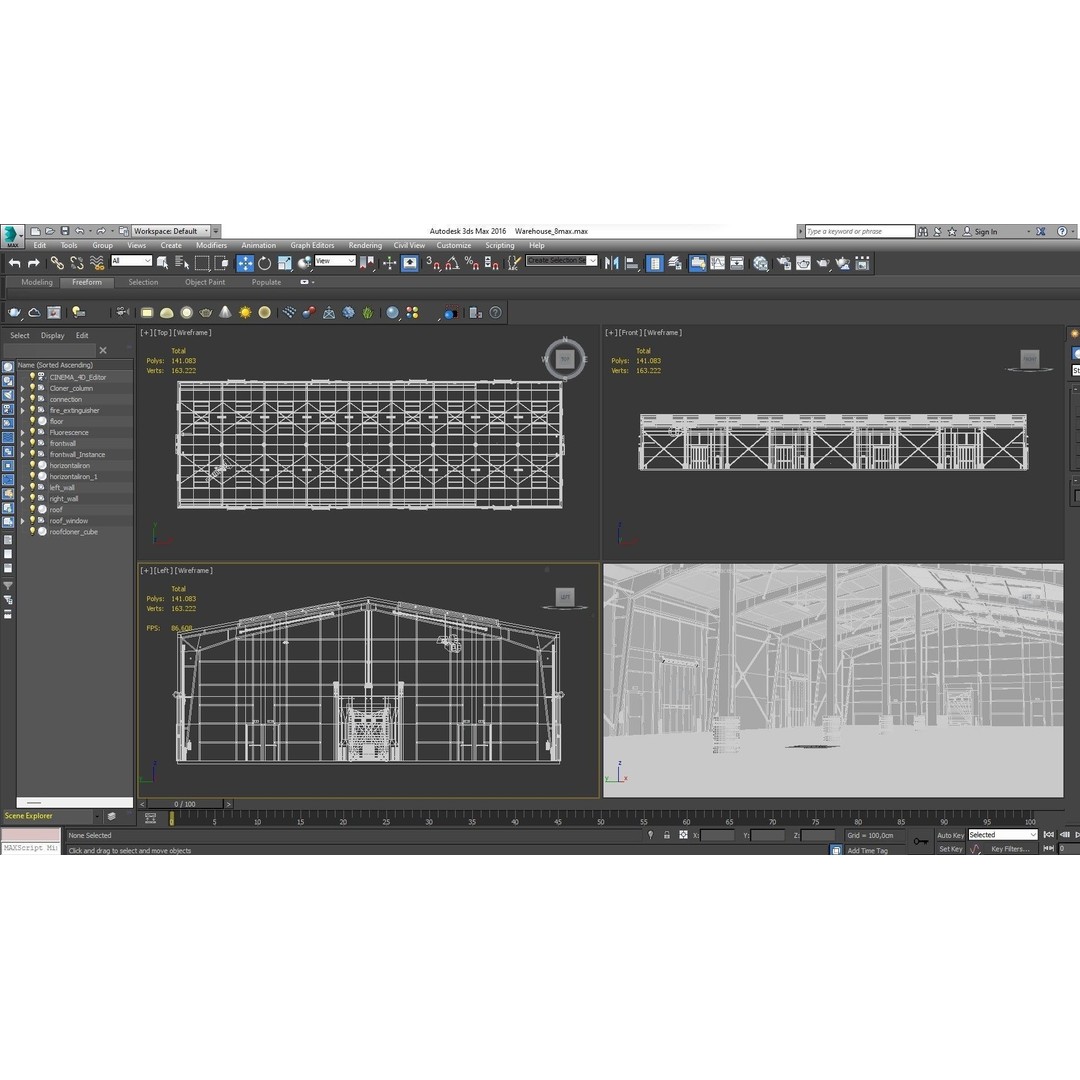Expand the roof_window tree node
Viewport: 1080px width, 1080px height.
pyautogui.click(x=22, y=521)
